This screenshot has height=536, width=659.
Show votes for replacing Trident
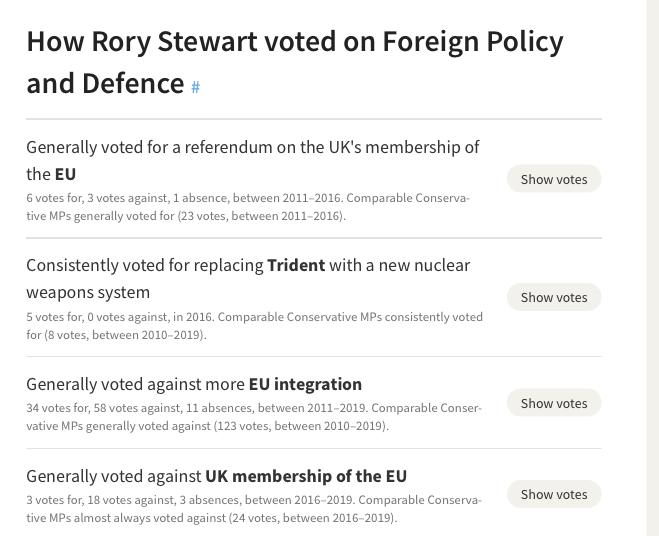click(554, 297)
